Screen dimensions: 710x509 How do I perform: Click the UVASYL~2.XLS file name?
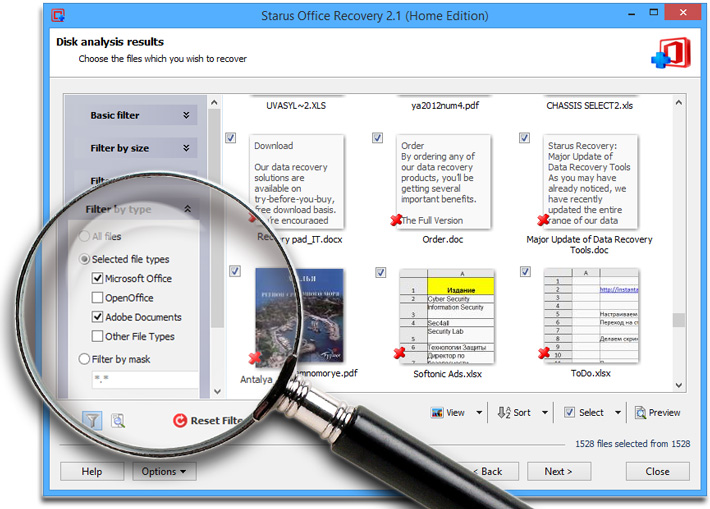click(296, 106)
